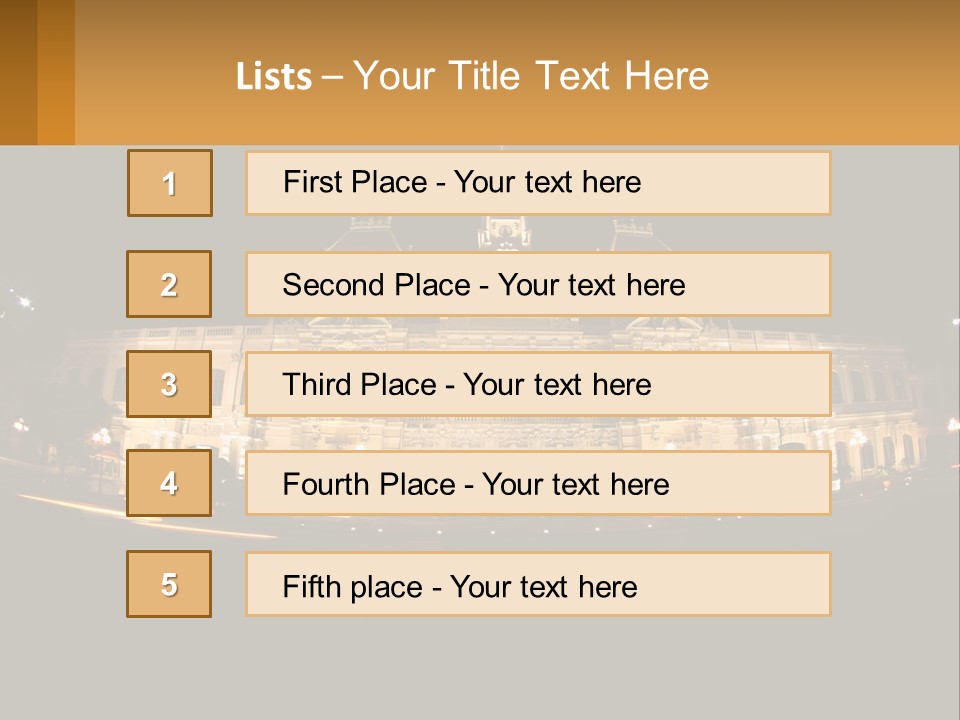Click the number 3 box
Image resolution: width=960 pixels, height=720 pixels.
click(x=169, y=384)
